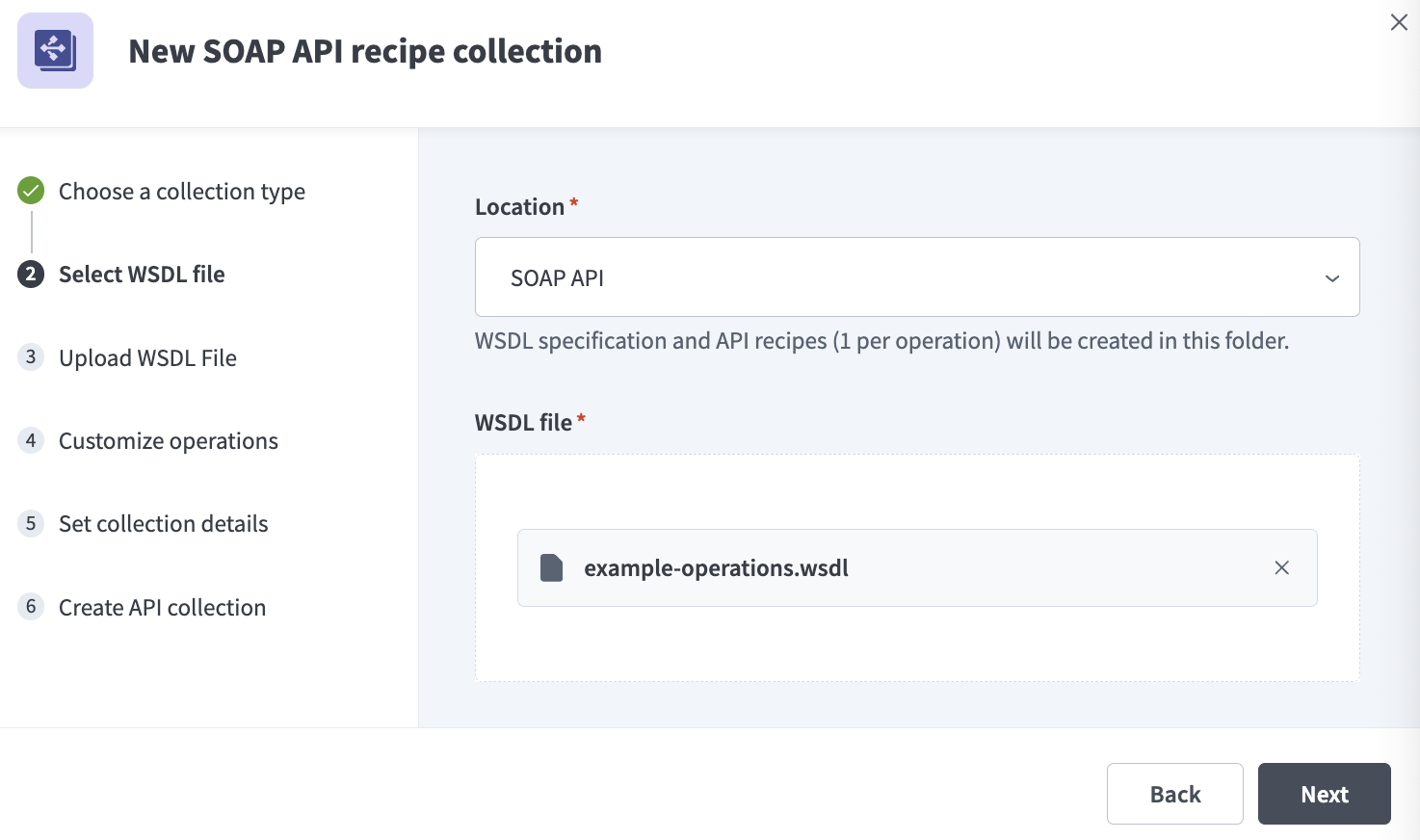Click step number 6 circle icon
Screen dimensions: 1420x840
click(31, 606)
